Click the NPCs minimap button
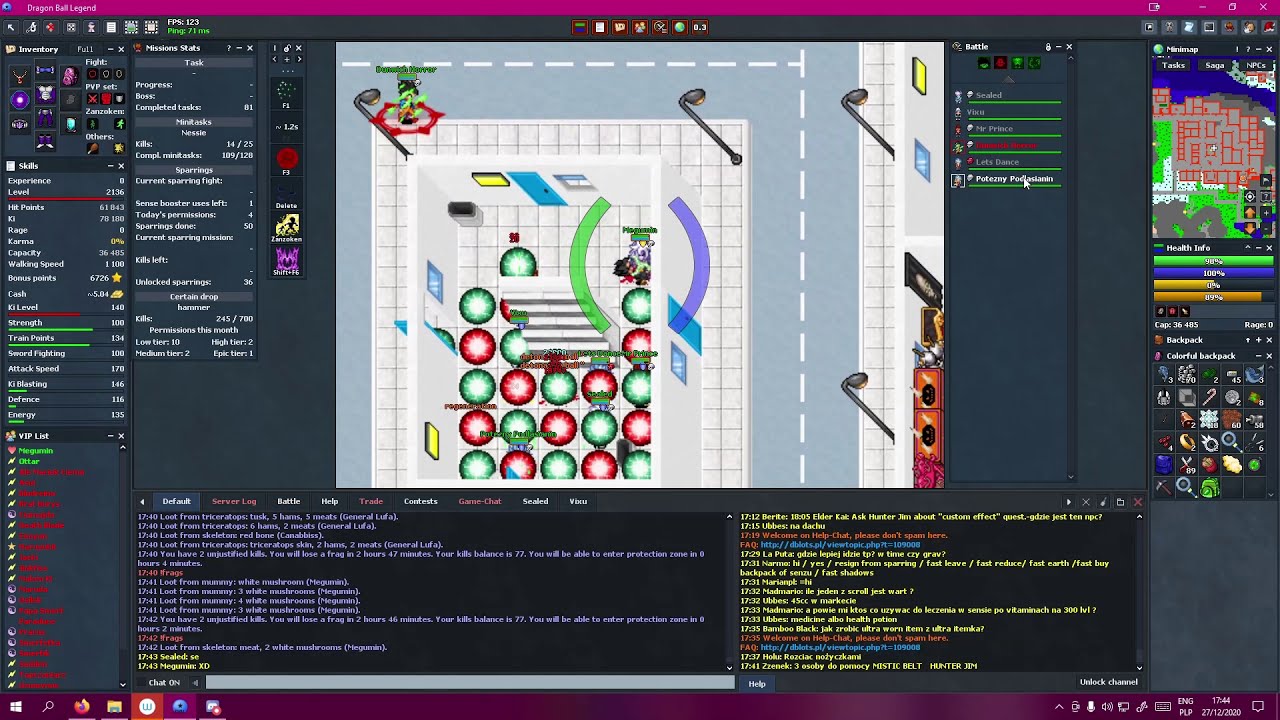 tap(1256, 66)
